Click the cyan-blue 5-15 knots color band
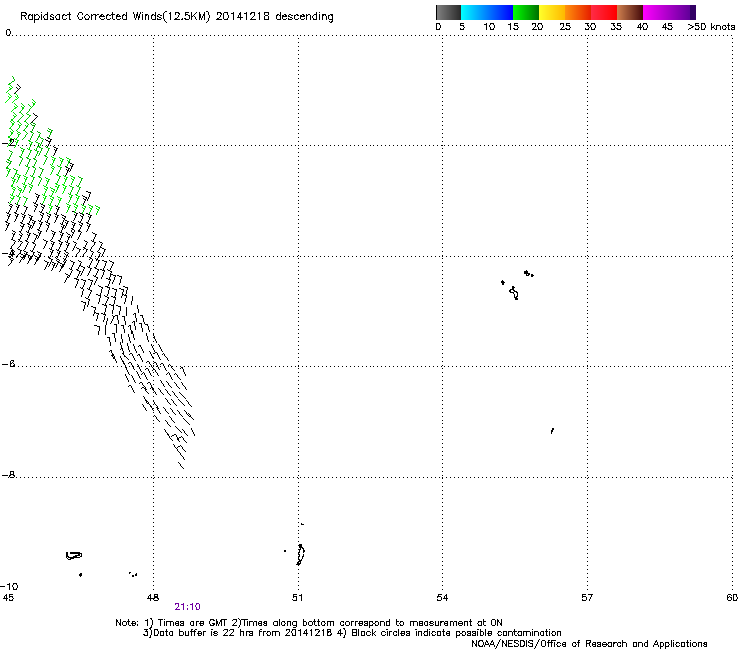The height and width of the screenshot is (650, 740). coord(487,12)
